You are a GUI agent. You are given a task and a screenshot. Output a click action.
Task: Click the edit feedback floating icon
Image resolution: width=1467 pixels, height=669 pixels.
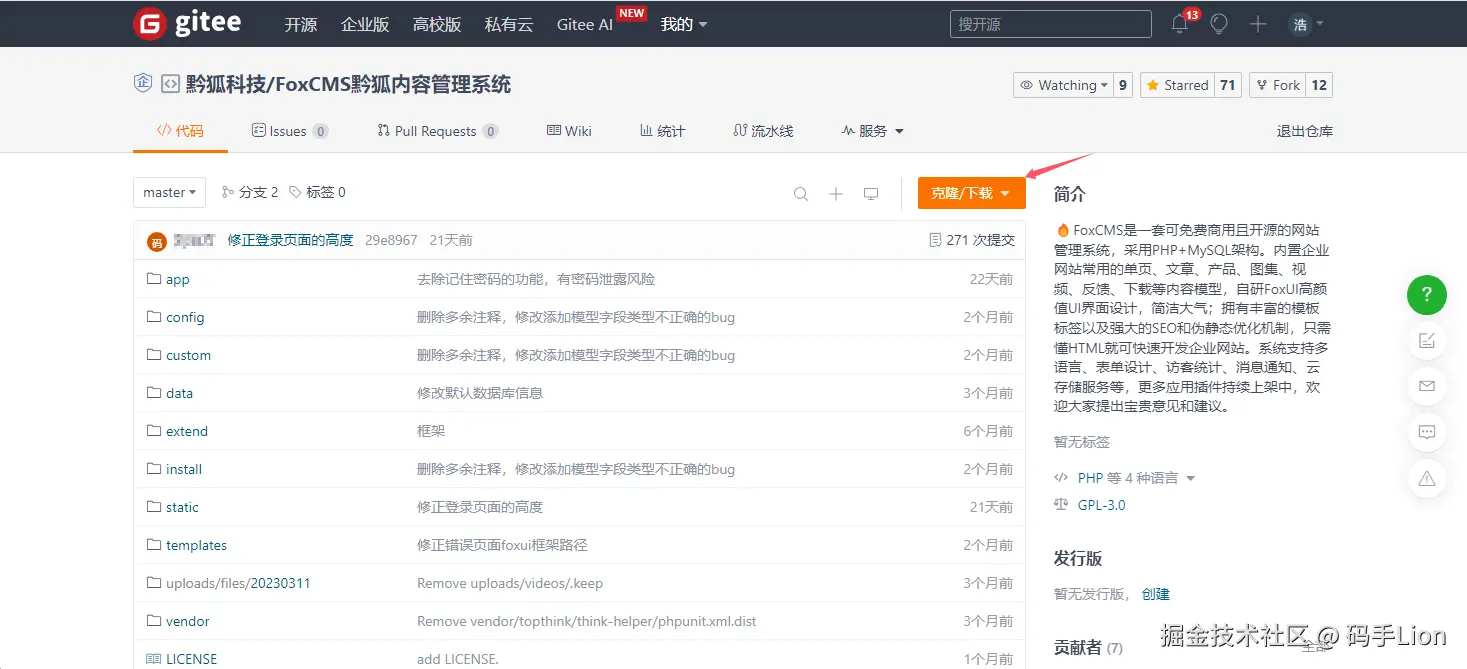tap(1427, 340)
